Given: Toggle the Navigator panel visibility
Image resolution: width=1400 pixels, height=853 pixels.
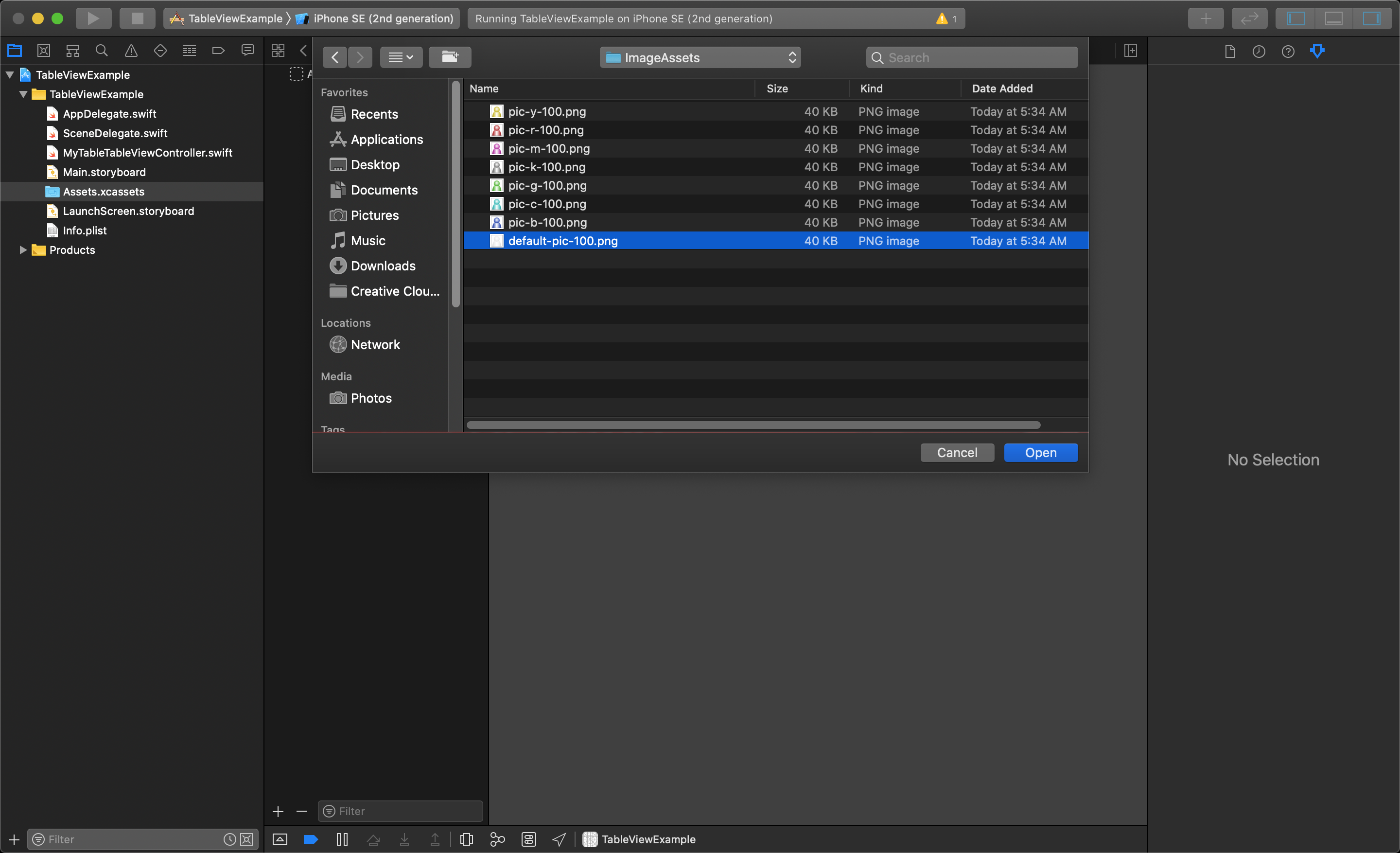Looking at the screenshot, I should [x=1296, y=19].
